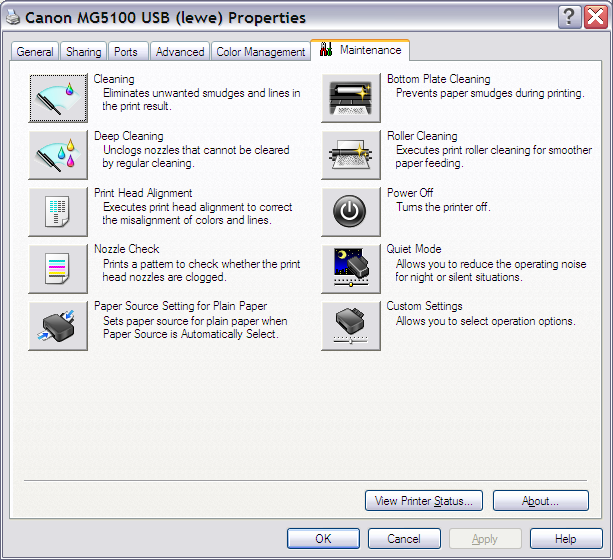The image size is (613, 560).
Task: Click the Apply button
Action: pyautogui.click(x=485, y=538)
